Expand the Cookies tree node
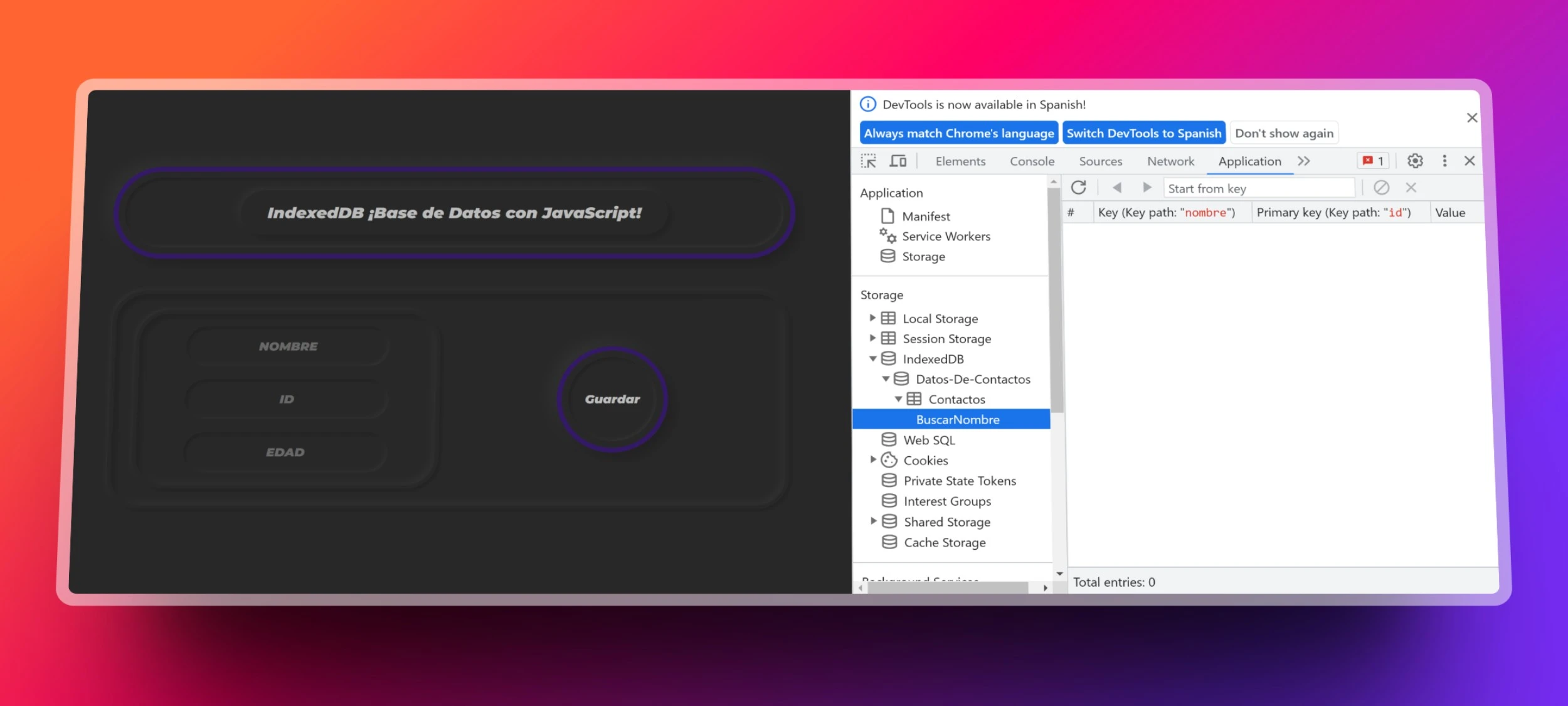Viewport: 1568px width, 706px height. pyautogui.click(x=872, y=460)
